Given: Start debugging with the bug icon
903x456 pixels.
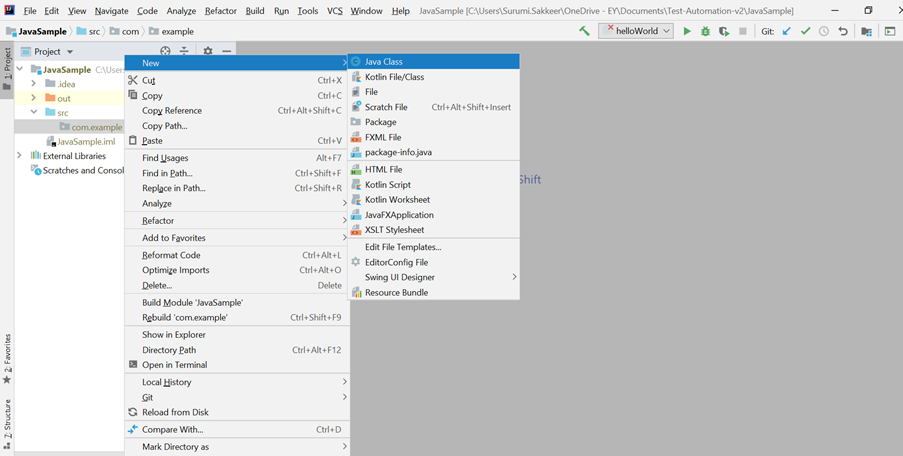Looking at the screenshot, I should [x=705, y=31].
